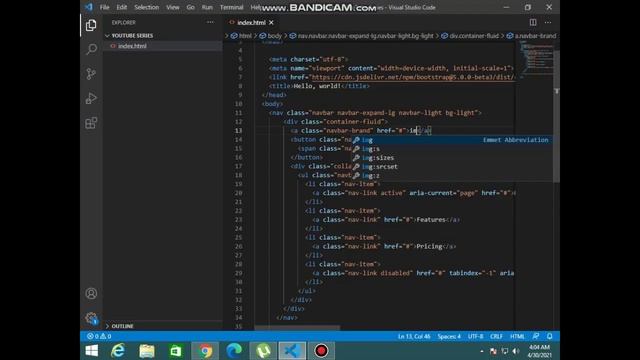640x360 pixels.
Task: Select the img:z suggestion
Action: (451, 176)
